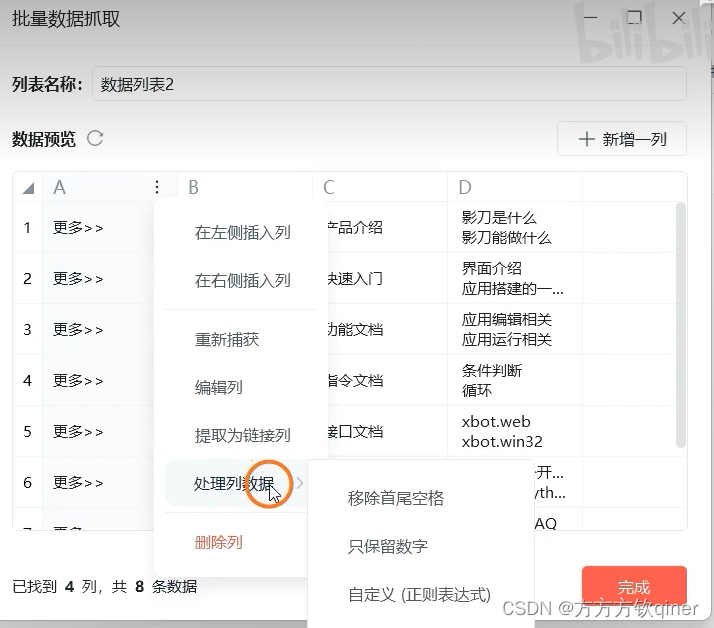Click the 产品介绍 cell in column C
714x628 pixels.
click(x=388, y=227)
